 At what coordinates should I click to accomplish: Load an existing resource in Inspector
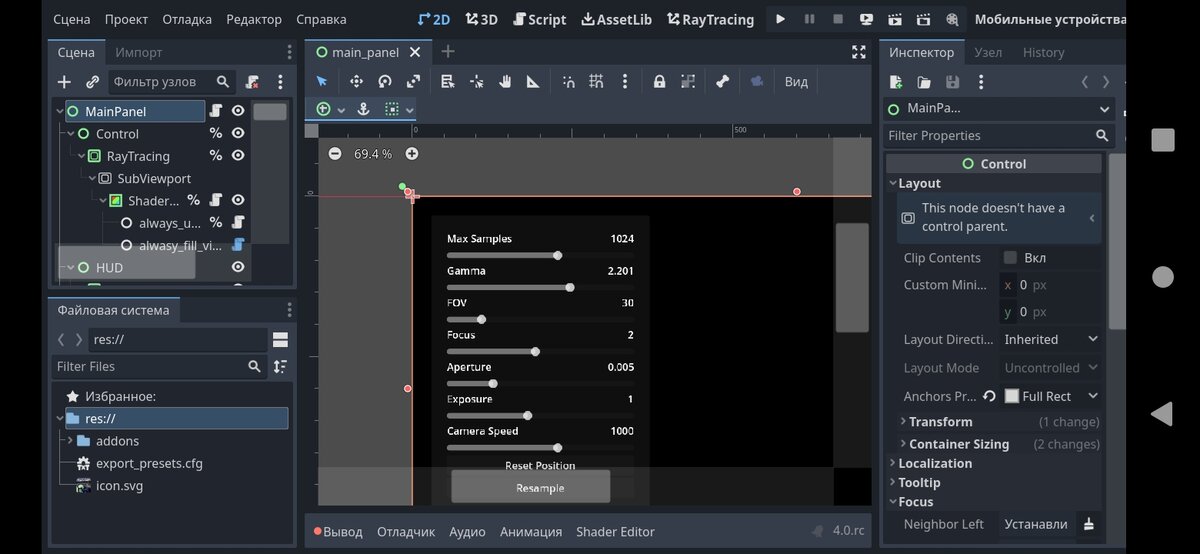pos(924,82)
